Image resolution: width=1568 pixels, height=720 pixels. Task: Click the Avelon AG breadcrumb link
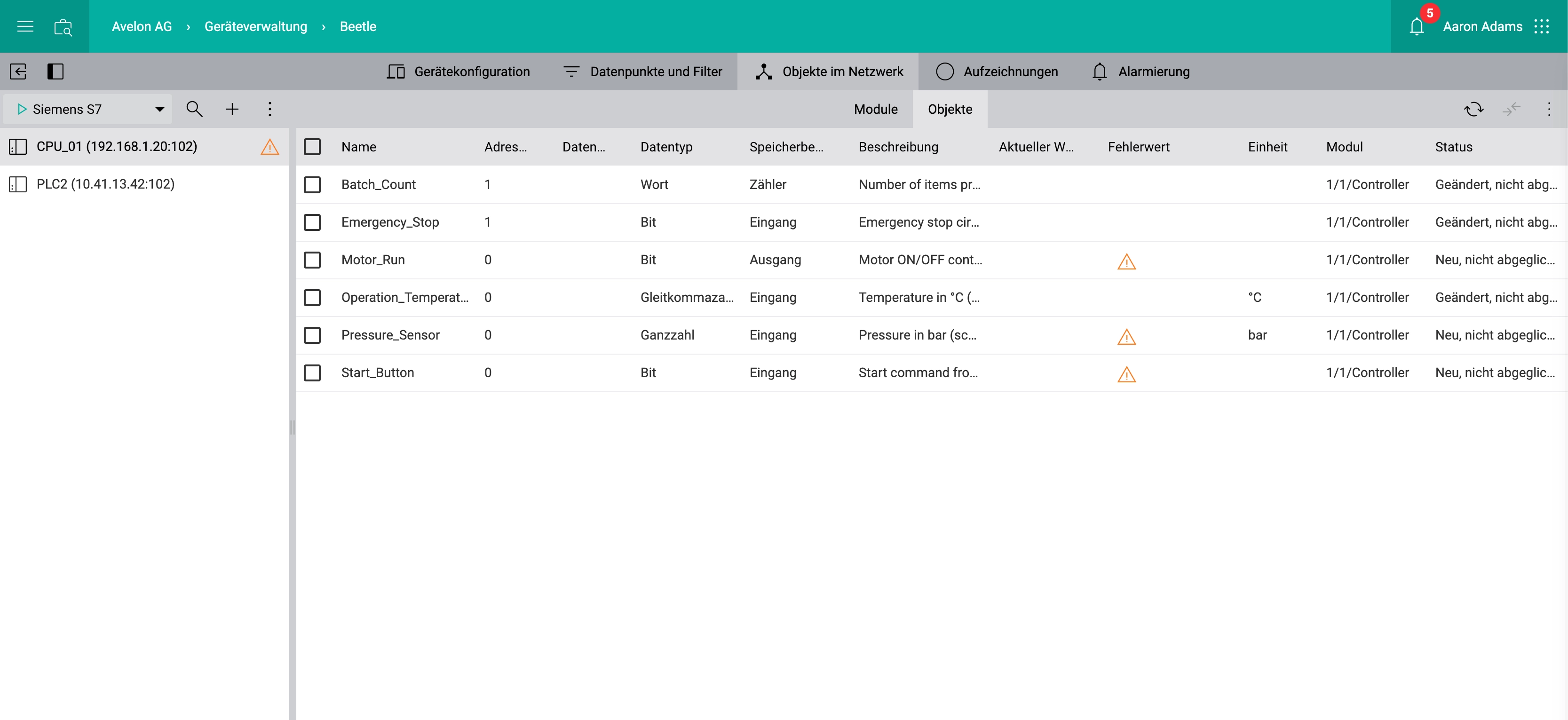pyautogui.click(x=142, y=26)
